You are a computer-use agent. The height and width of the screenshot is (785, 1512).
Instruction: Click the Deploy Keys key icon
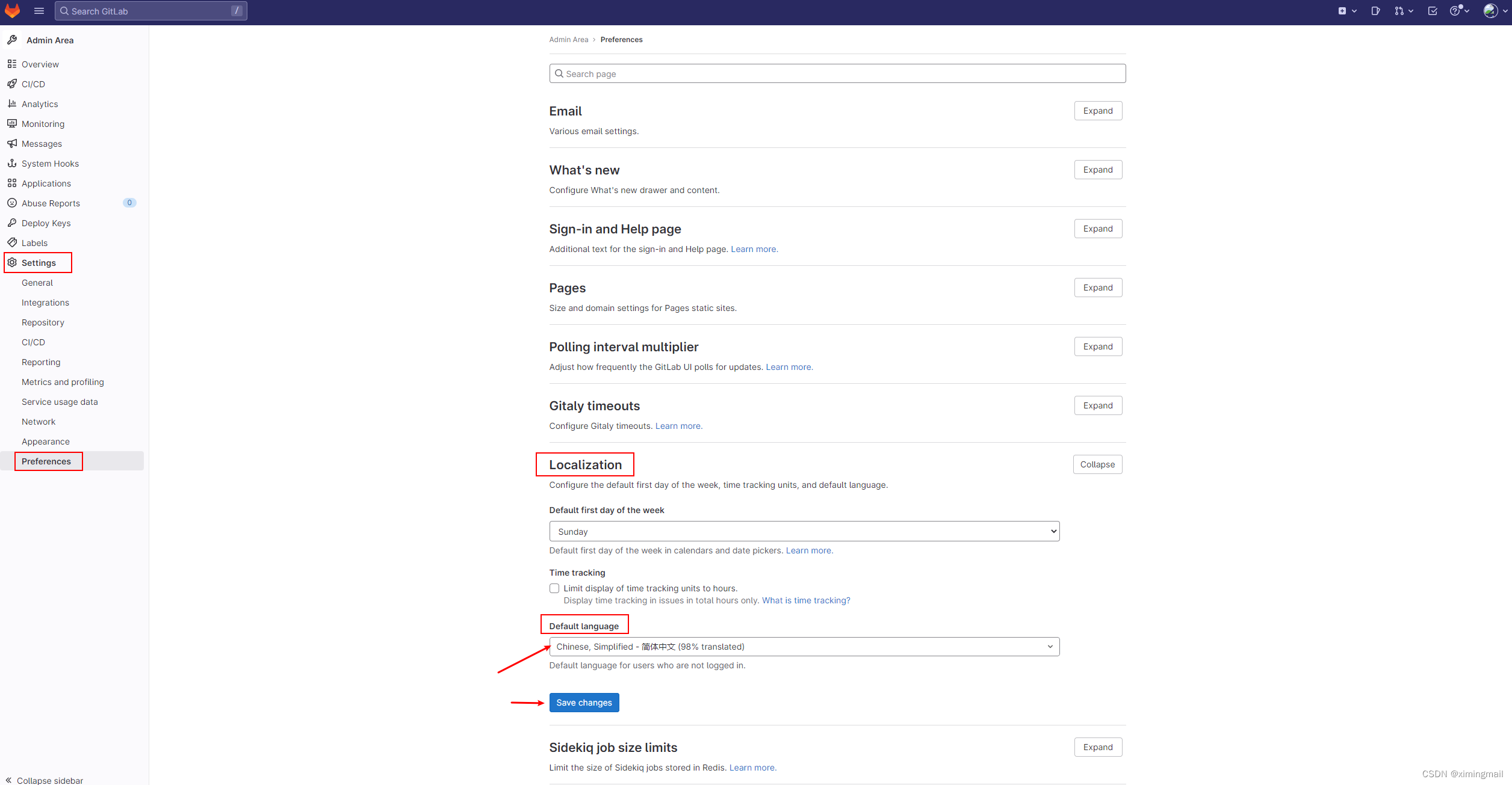[12, 223]
